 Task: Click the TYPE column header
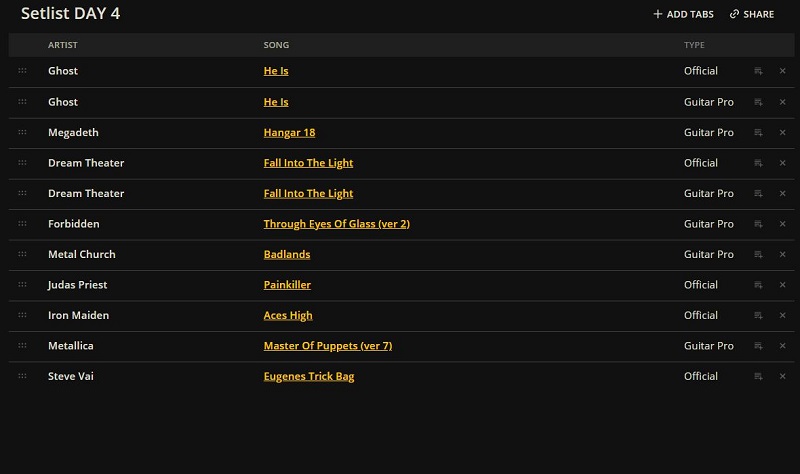pyautogui.click(x=694, y=45)
